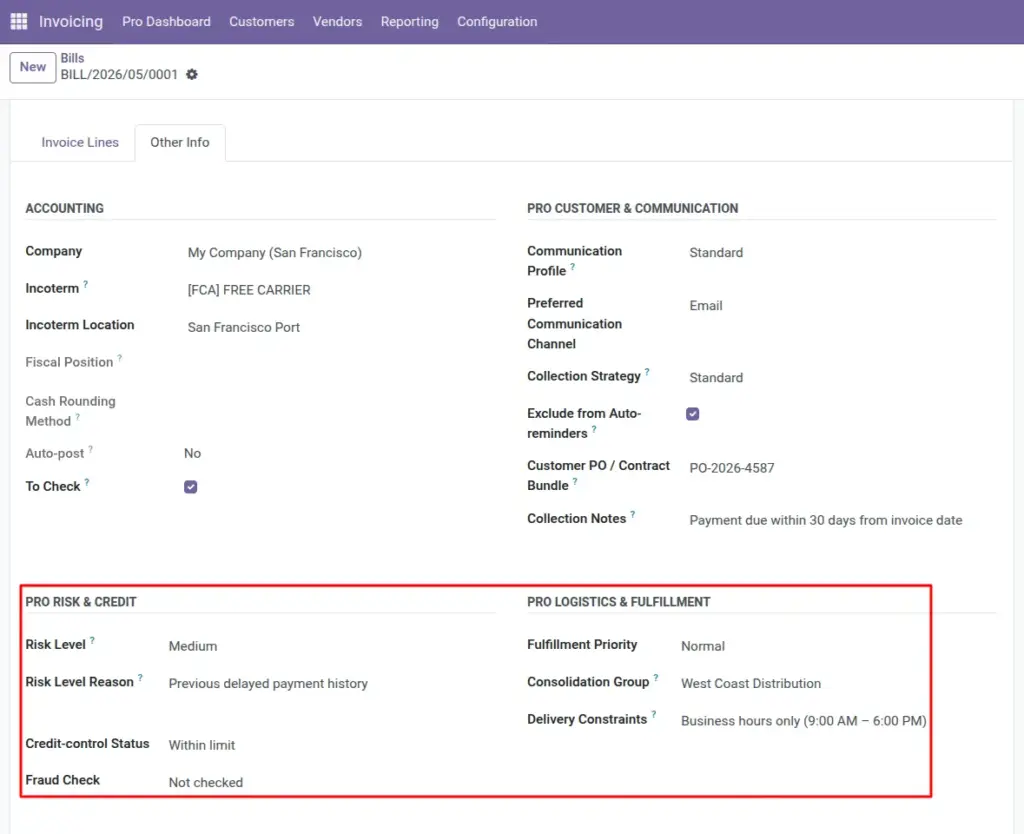Uncheck Exclude from Auto-reminders checkbox
This screenshot has height=834, width=1024.
693,414
